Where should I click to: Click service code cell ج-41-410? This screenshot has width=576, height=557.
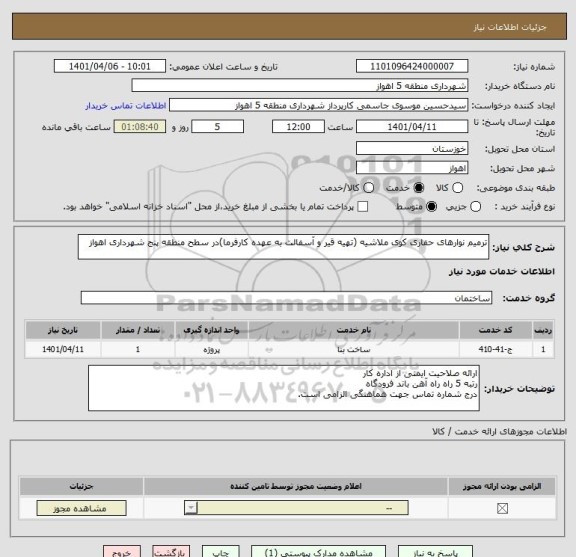point(495,349)
